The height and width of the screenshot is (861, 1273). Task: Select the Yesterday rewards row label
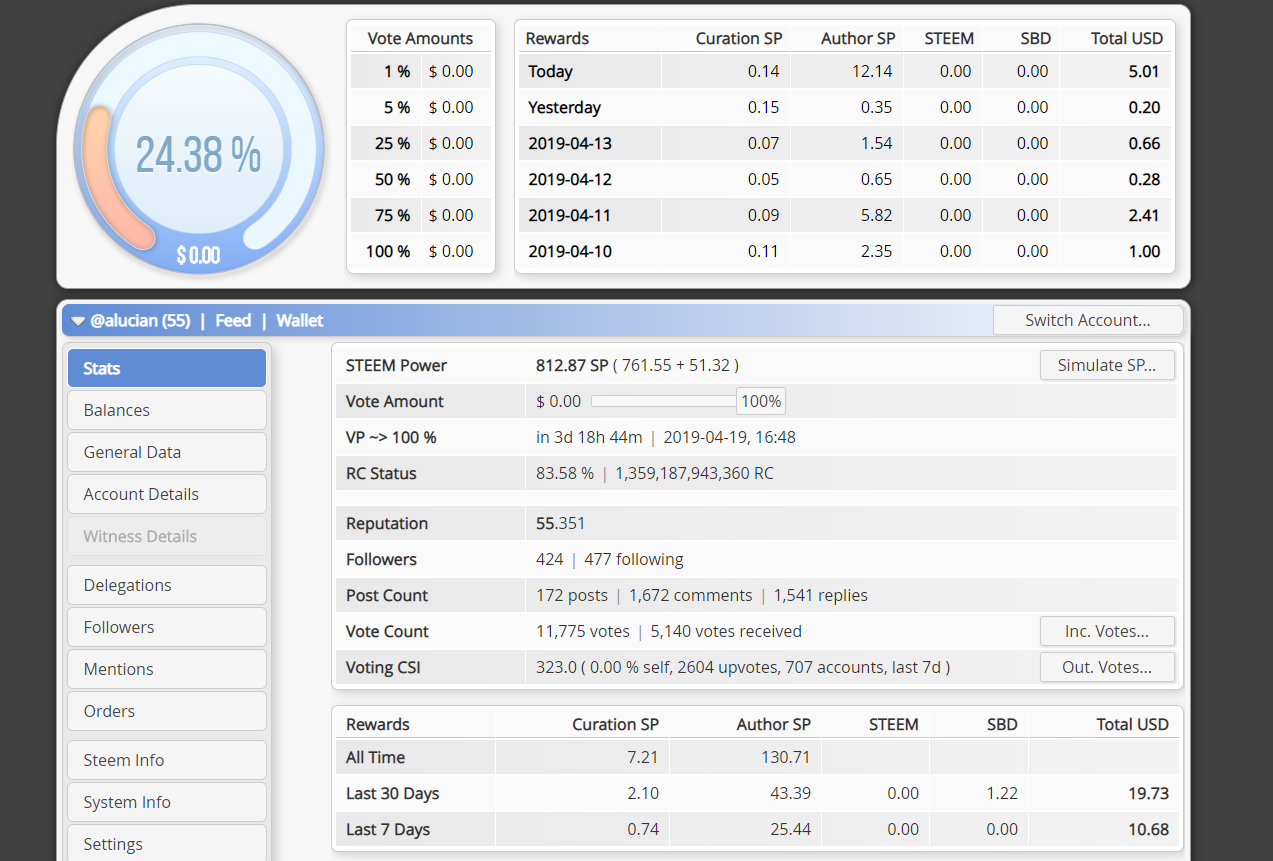[564, 107]
